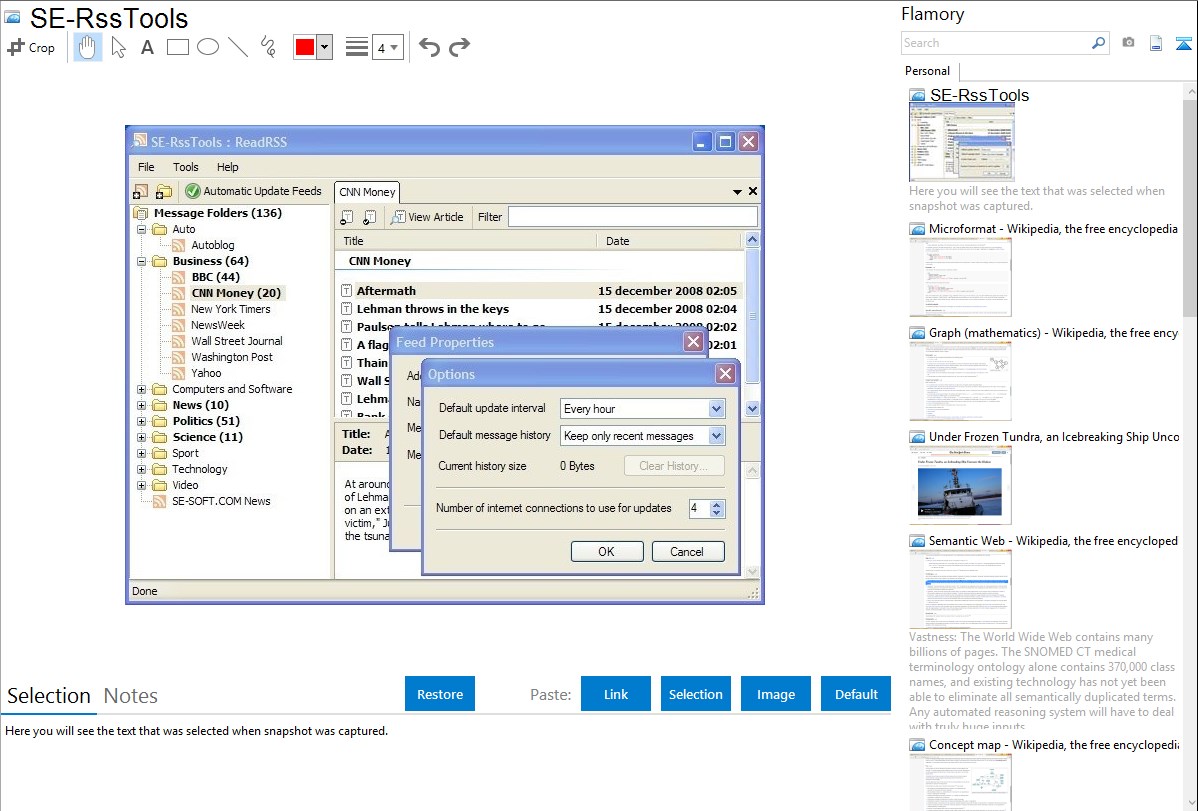Image resolution: width=1198 pixels, height=811 pixels.
Task: Select the straight line tool
Action: 238,47
